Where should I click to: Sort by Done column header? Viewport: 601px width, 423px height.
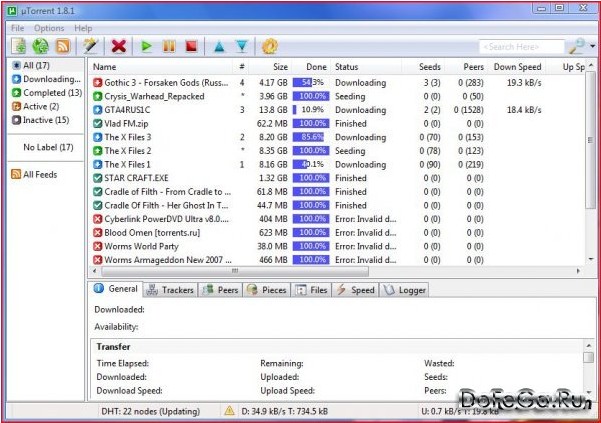(x=316, y=67)
